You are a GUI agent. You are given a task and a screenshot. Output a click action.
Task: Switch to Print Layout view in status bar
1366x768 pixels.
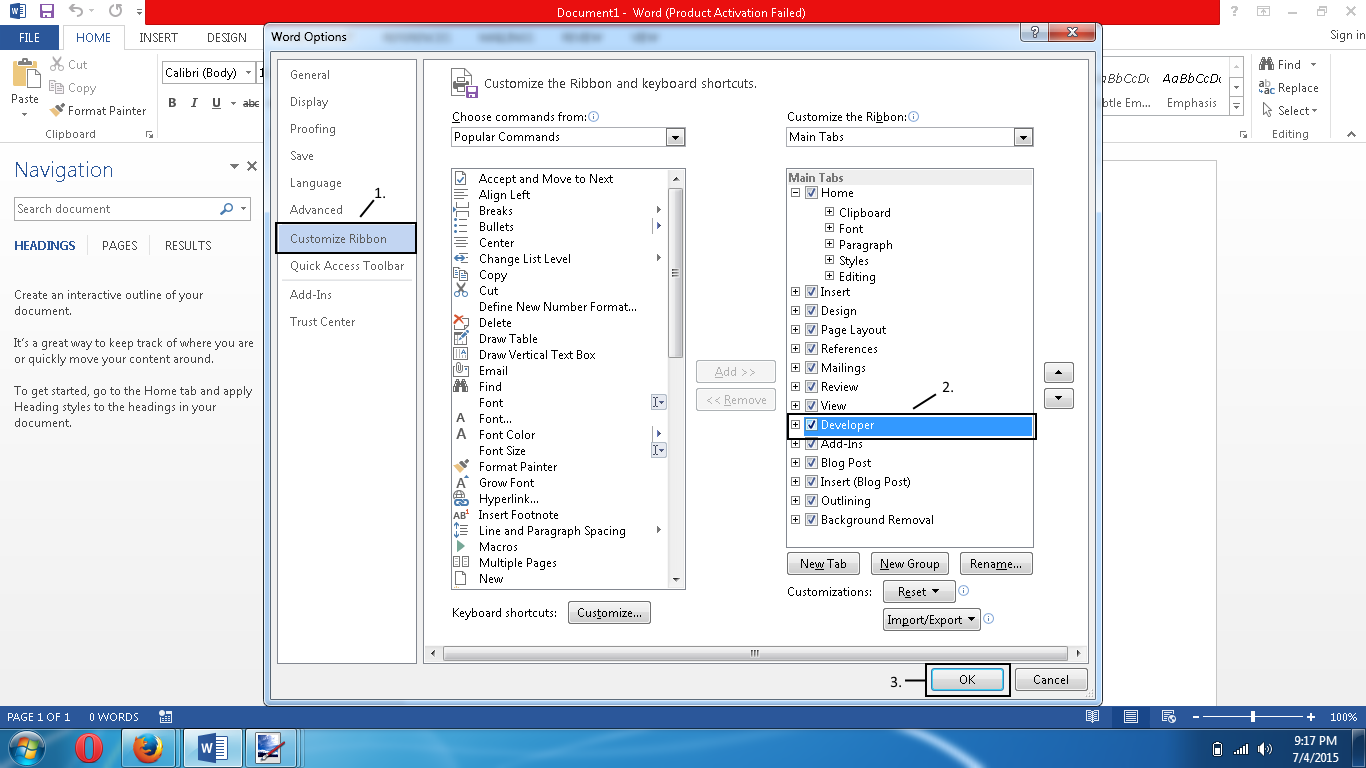pos(1131,717)
